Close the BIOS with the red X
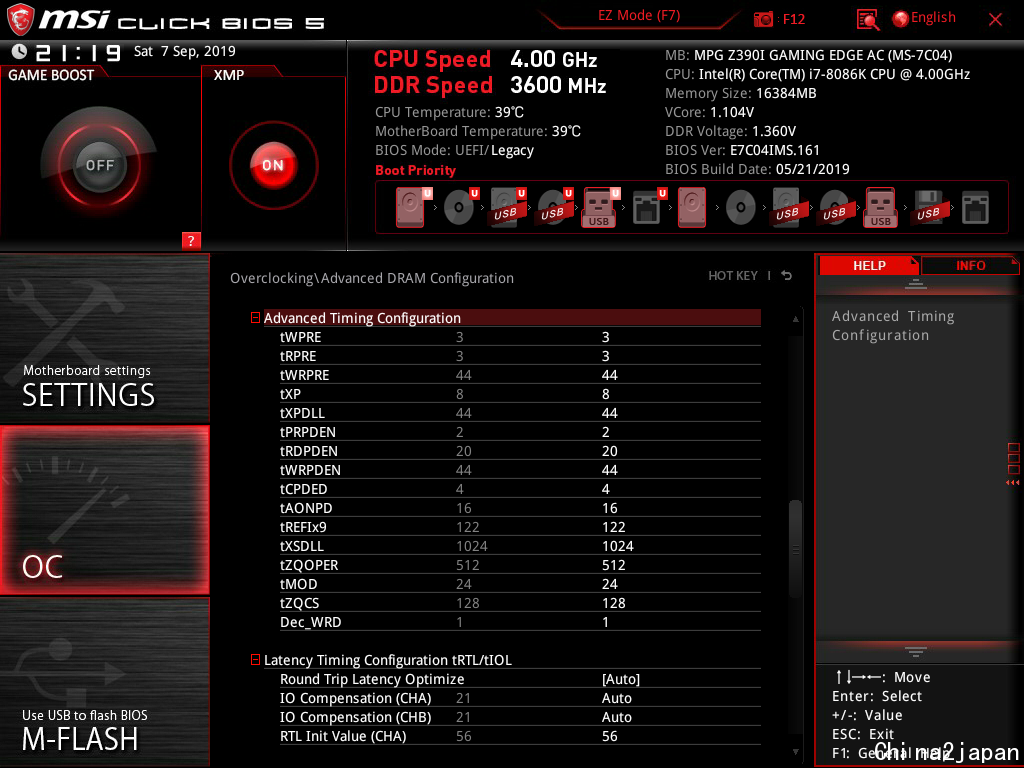 [x=995, y=20]
